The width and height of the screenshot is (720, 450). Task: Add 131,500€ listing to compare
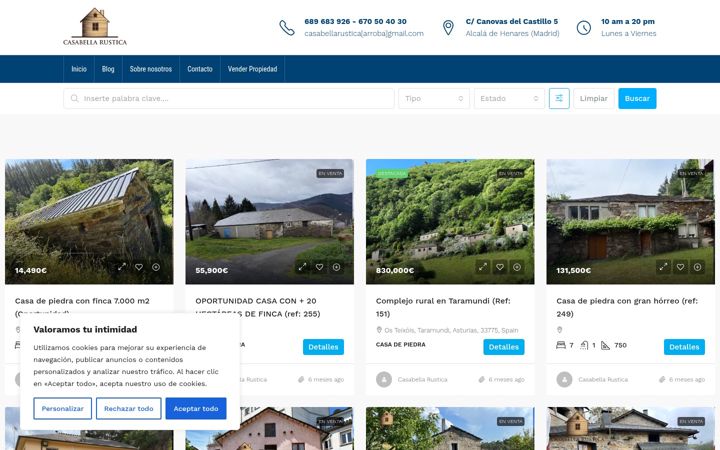[x=698, y=267]
